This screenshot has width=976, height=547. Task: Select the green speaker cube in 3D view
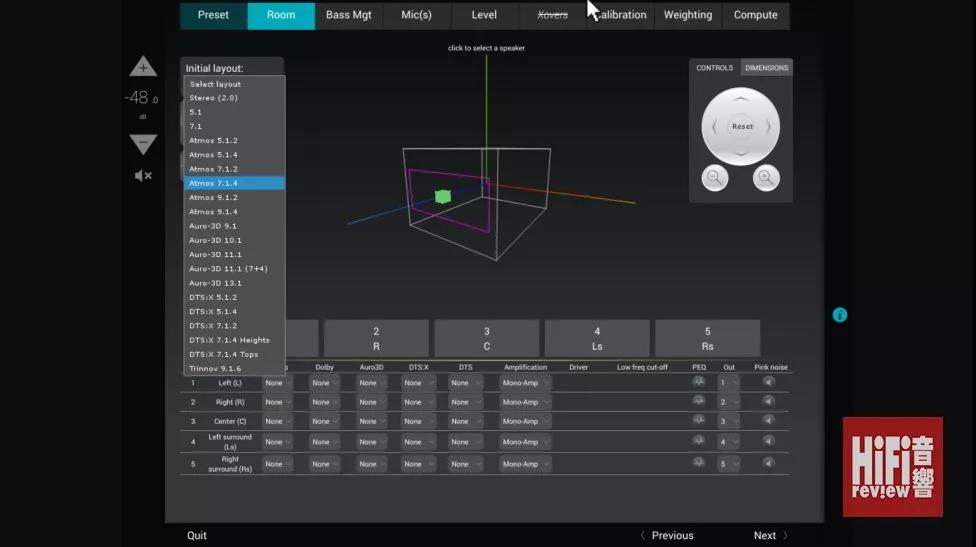[x=443, y=197]
